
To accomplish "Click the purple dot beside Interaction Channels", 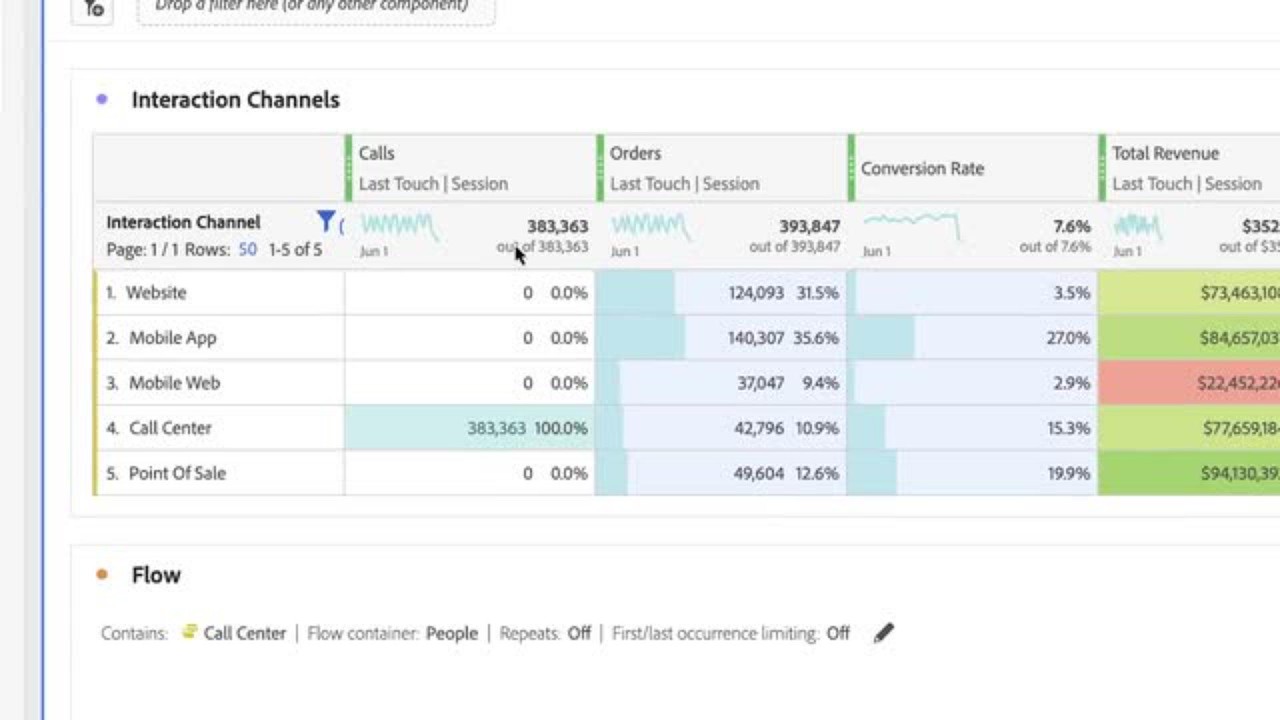I will (102, 99).
